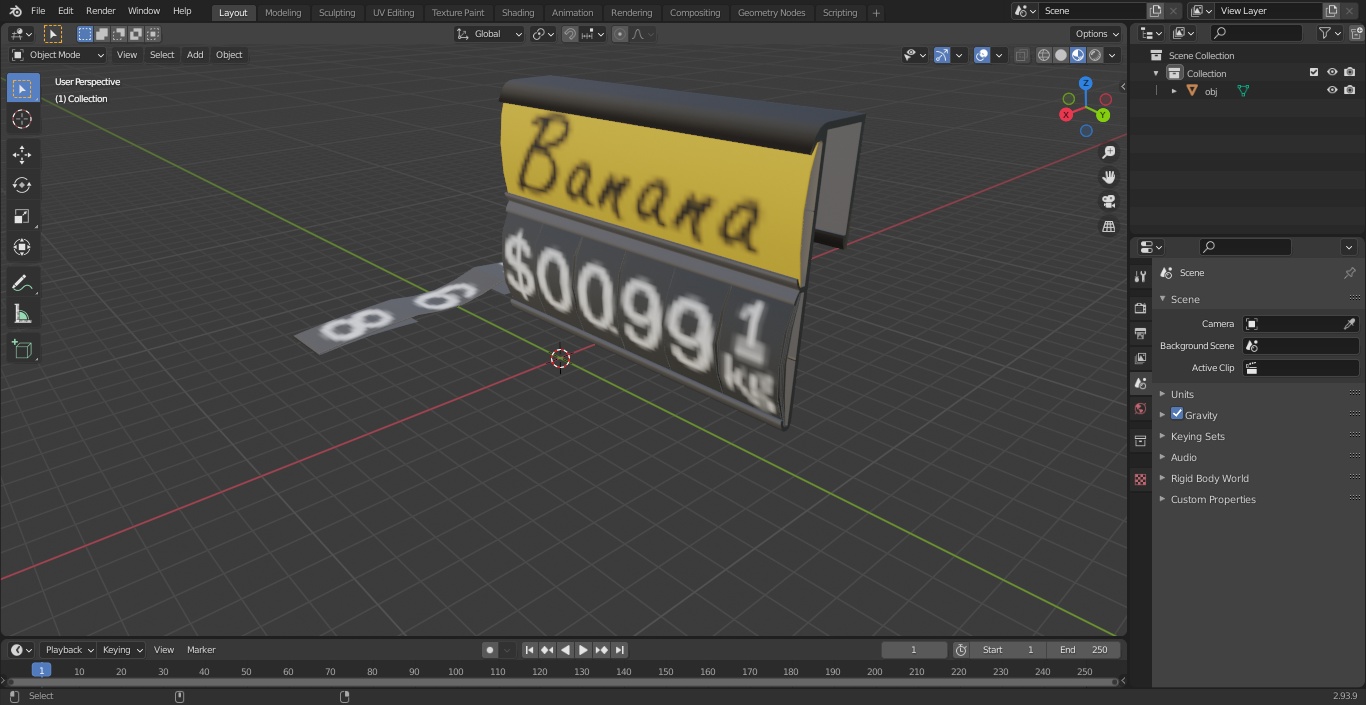Switch to the Modeling workspace tab
The image size is (1366, 705).
pos(283,12)
